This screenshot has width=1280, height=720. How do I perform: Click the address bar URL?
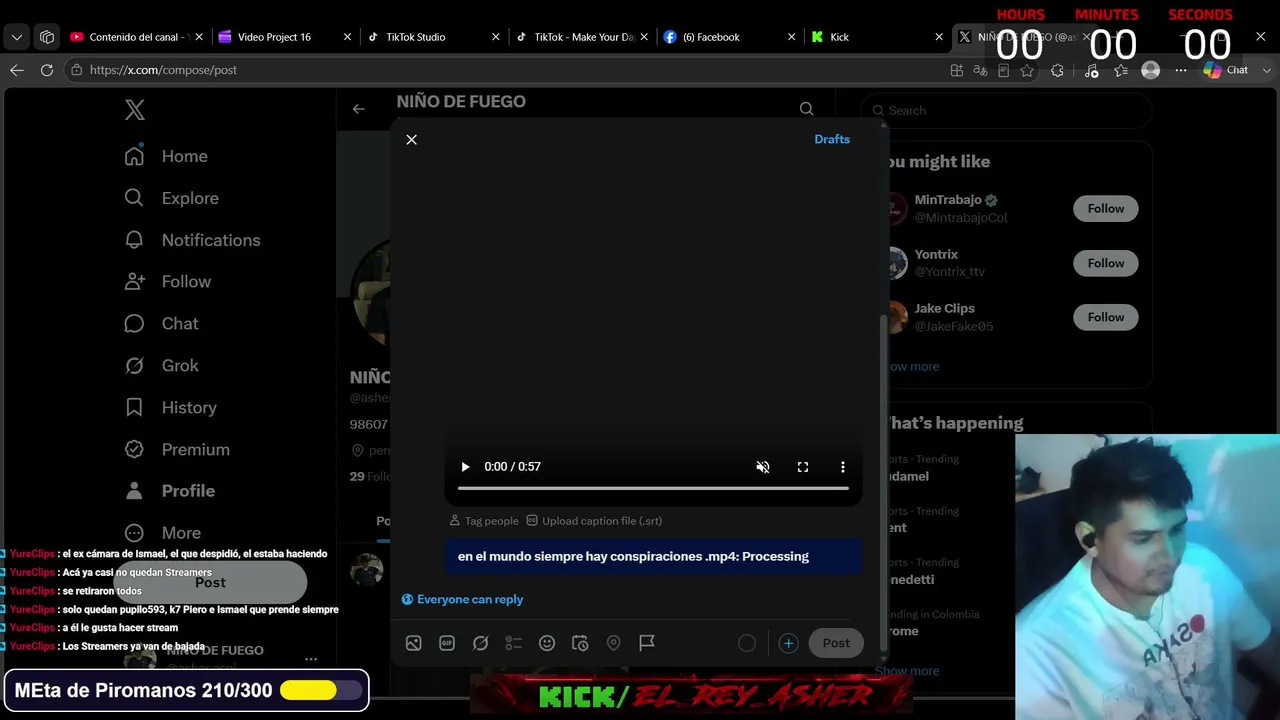[x=163, y=70]
